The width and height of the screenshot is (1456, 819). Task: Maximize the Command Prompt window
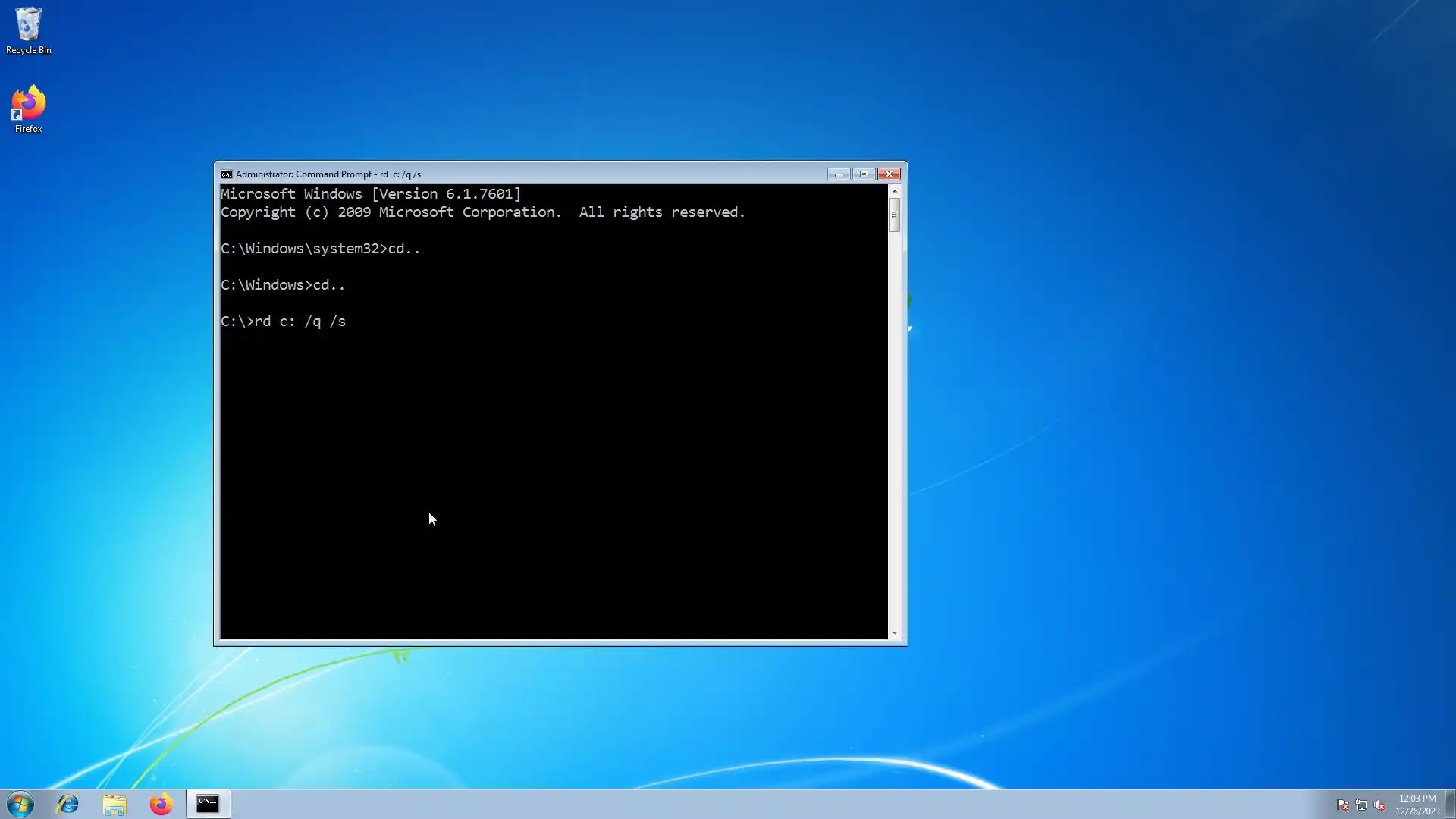click(x=864, y=174)
